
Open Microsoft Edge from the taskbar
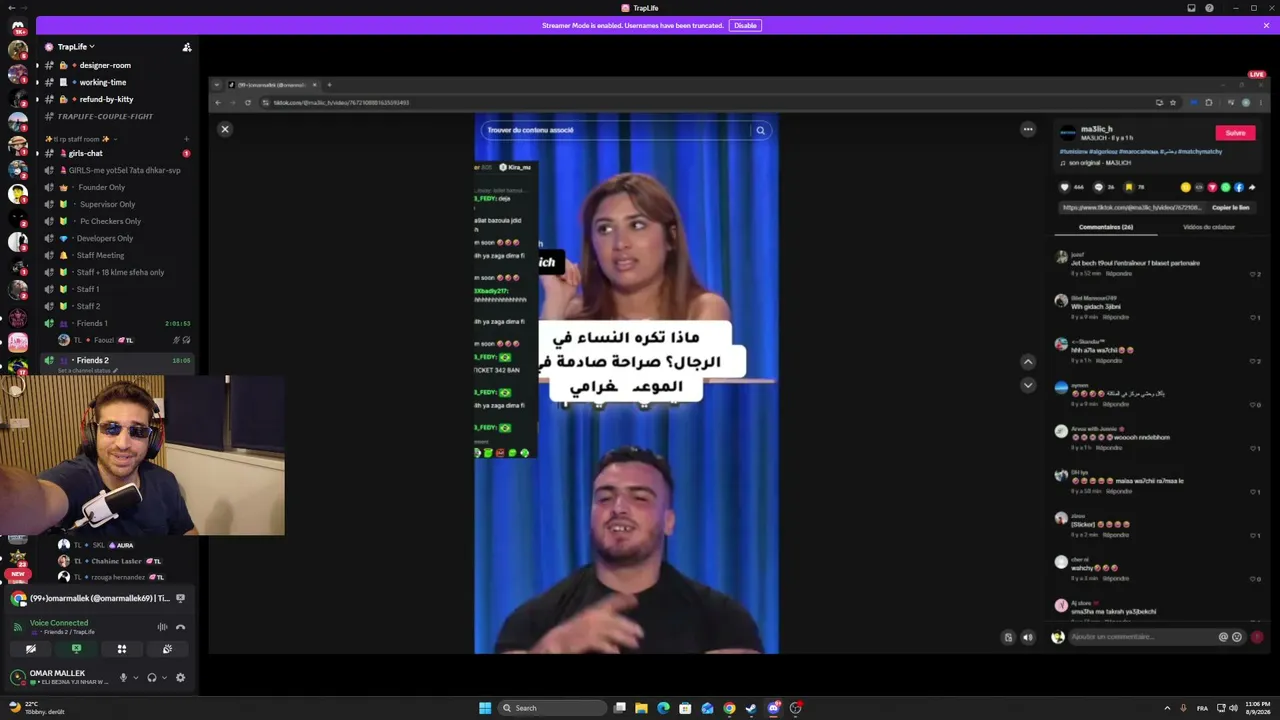[663, 708]
